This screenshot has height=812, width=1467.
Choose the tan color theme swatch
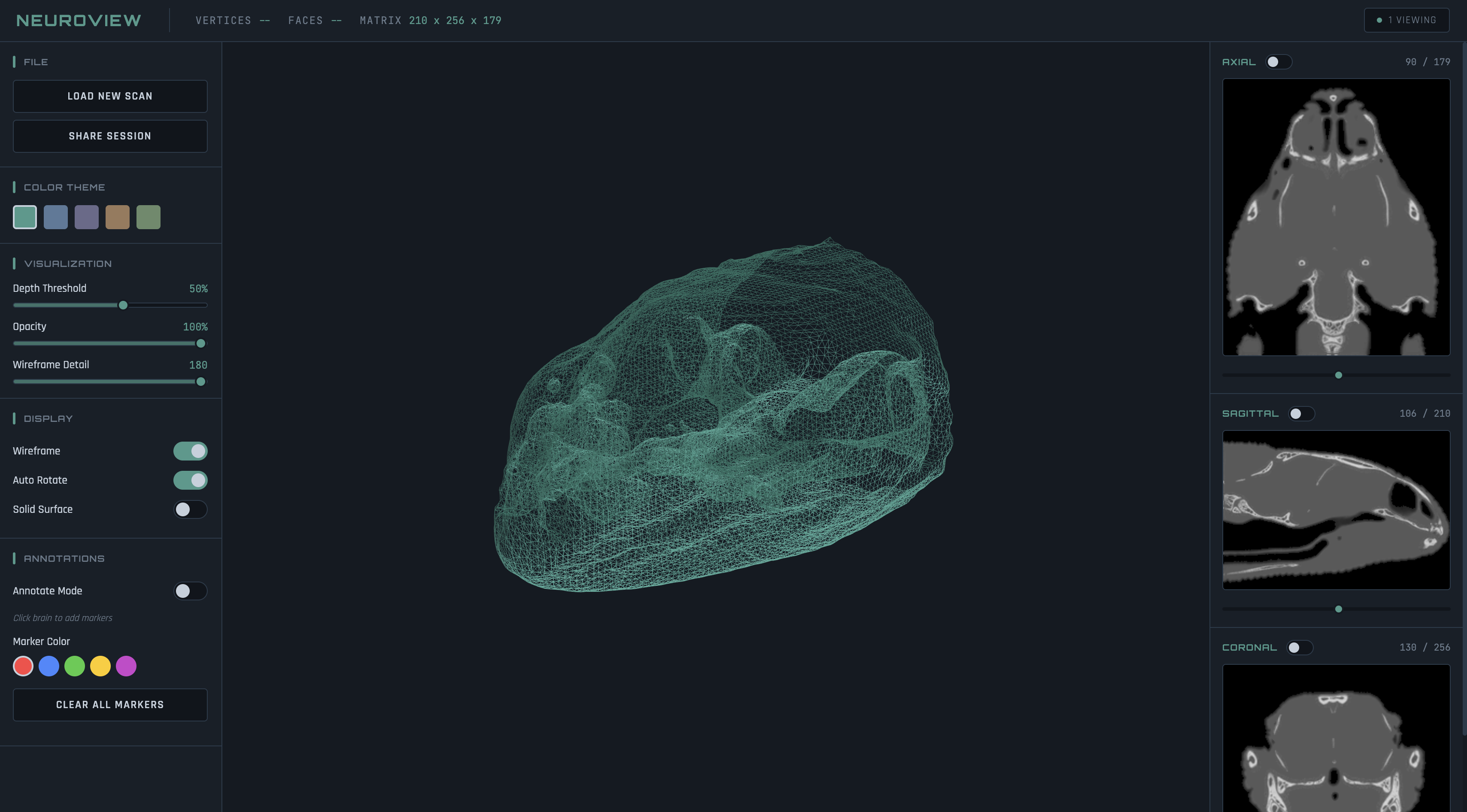[117, 217]
